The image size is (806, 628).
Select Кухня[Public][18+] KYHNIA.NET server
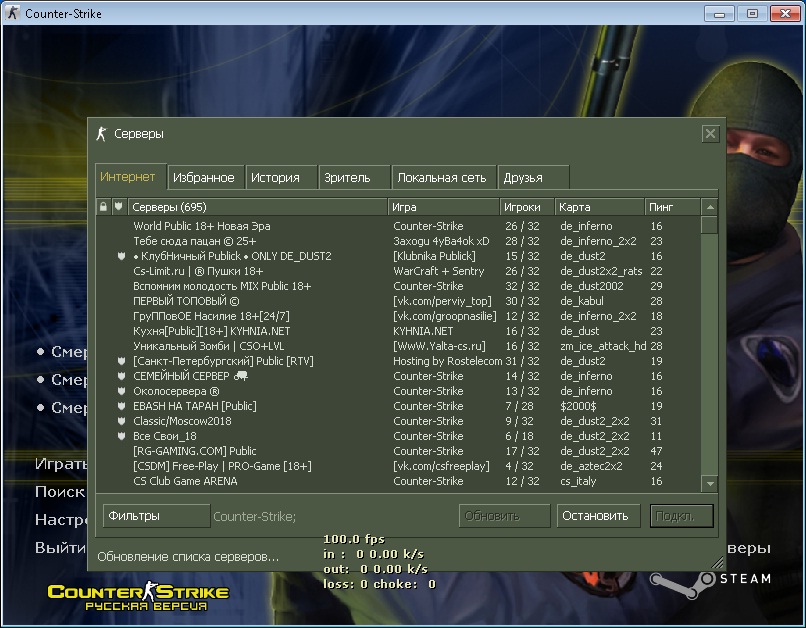coord(398,331)
